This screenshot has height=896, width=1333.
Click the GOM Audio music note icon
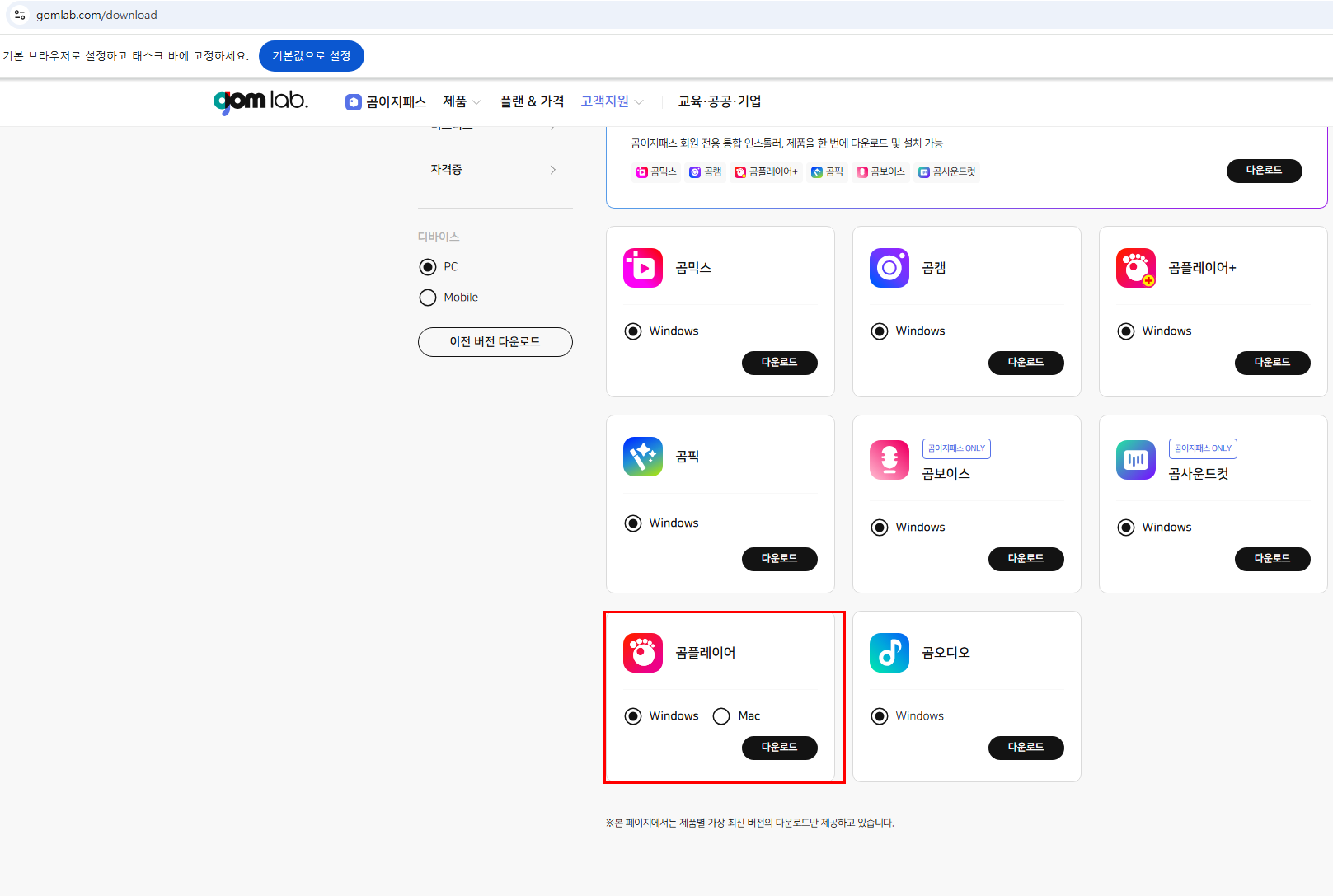click(889, 653)
